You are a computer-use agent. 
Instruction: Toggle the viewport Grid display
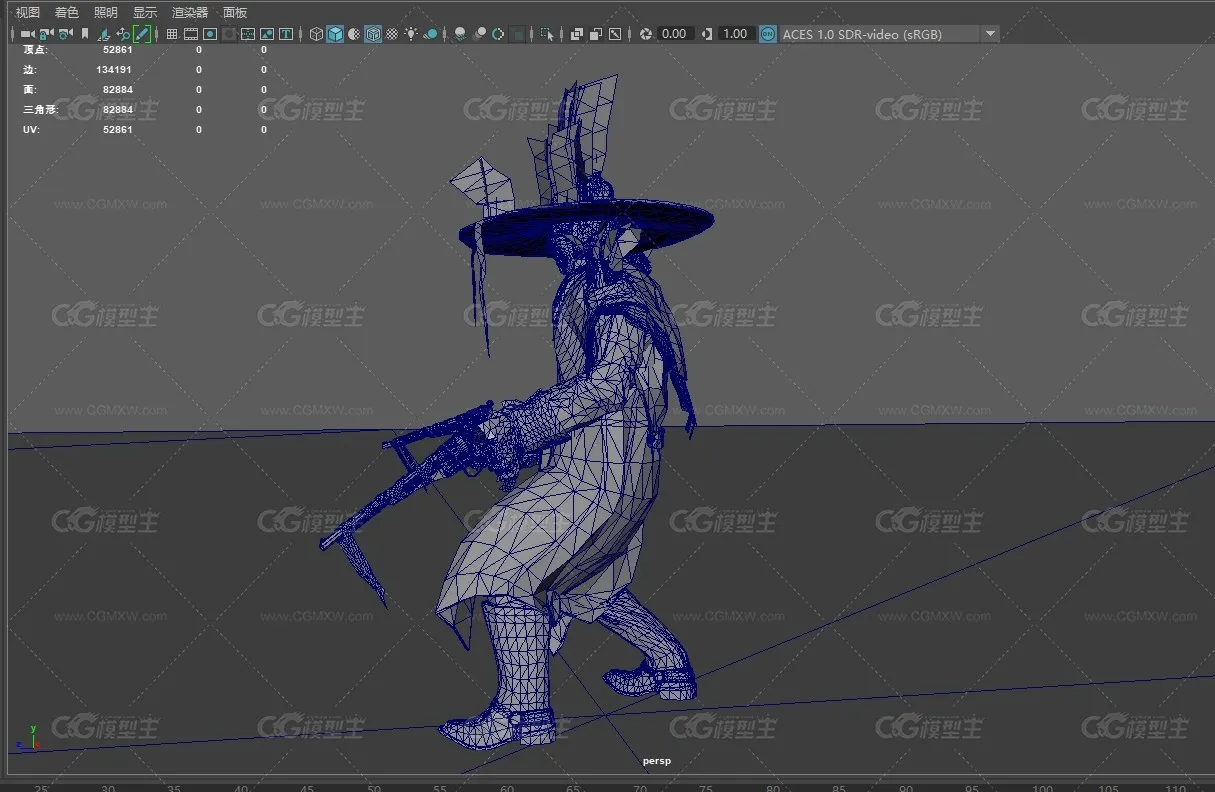tap(172, 34)
